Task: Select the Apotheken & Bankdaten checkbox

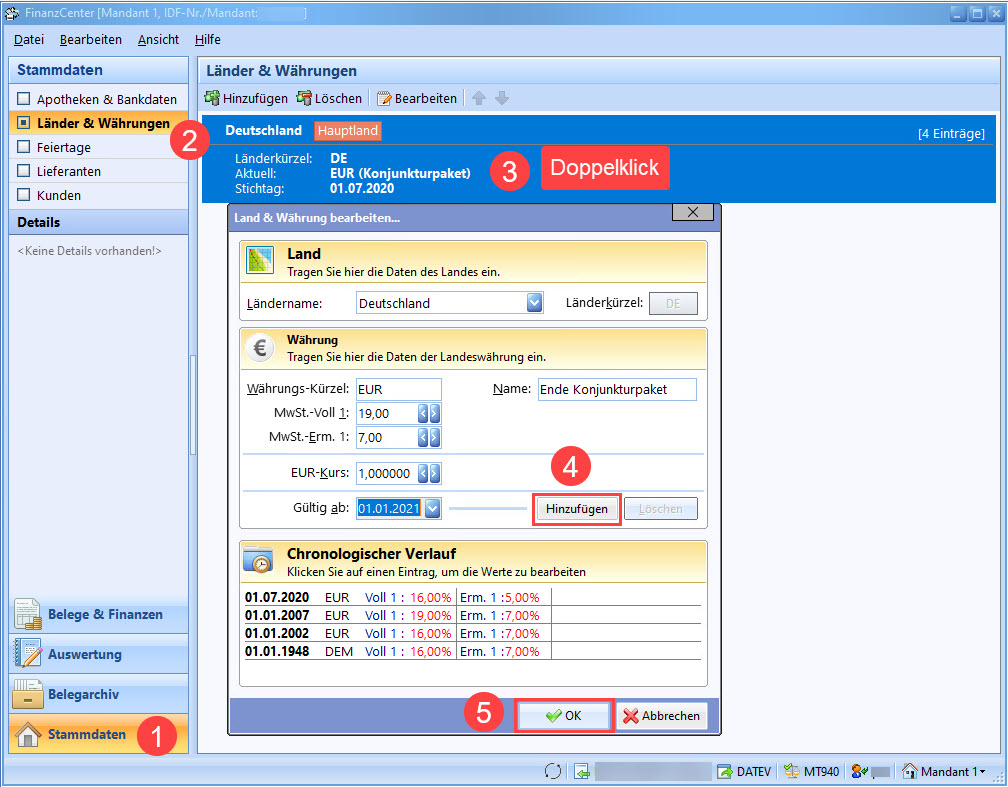Action: coord(25,99)
